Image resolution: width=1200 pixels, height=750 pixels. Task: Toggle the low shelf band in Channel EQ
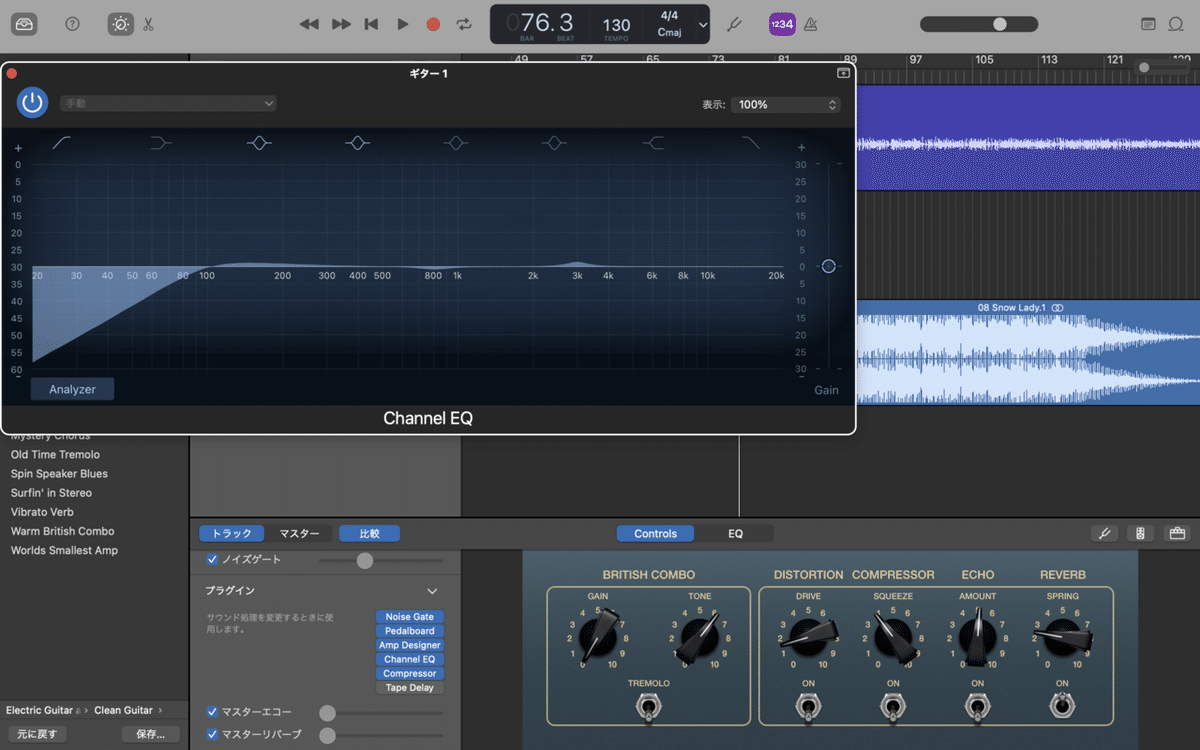(x=160, y=143)
